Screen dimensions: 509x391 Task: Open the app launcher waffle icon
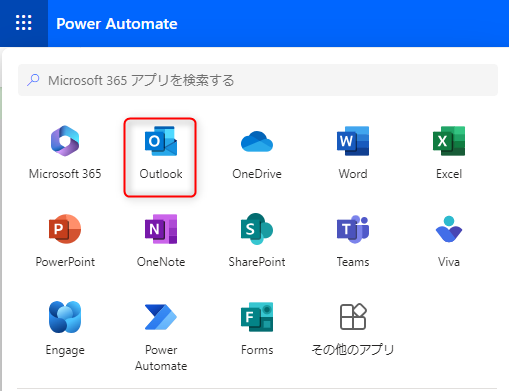tap(24, 23)
